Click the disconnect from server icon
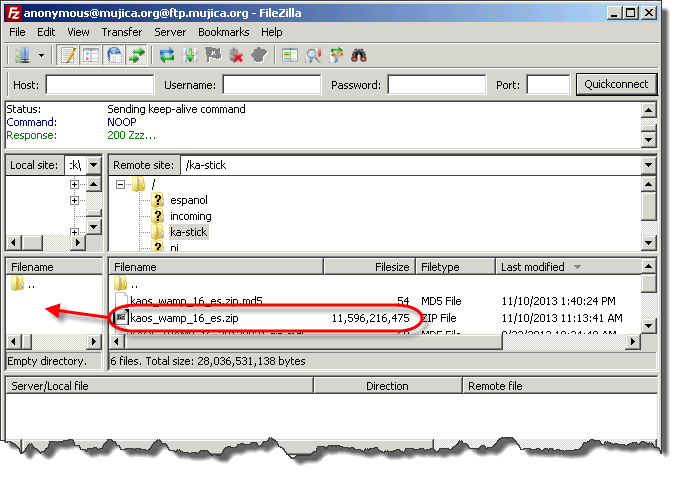 (237, 55)
